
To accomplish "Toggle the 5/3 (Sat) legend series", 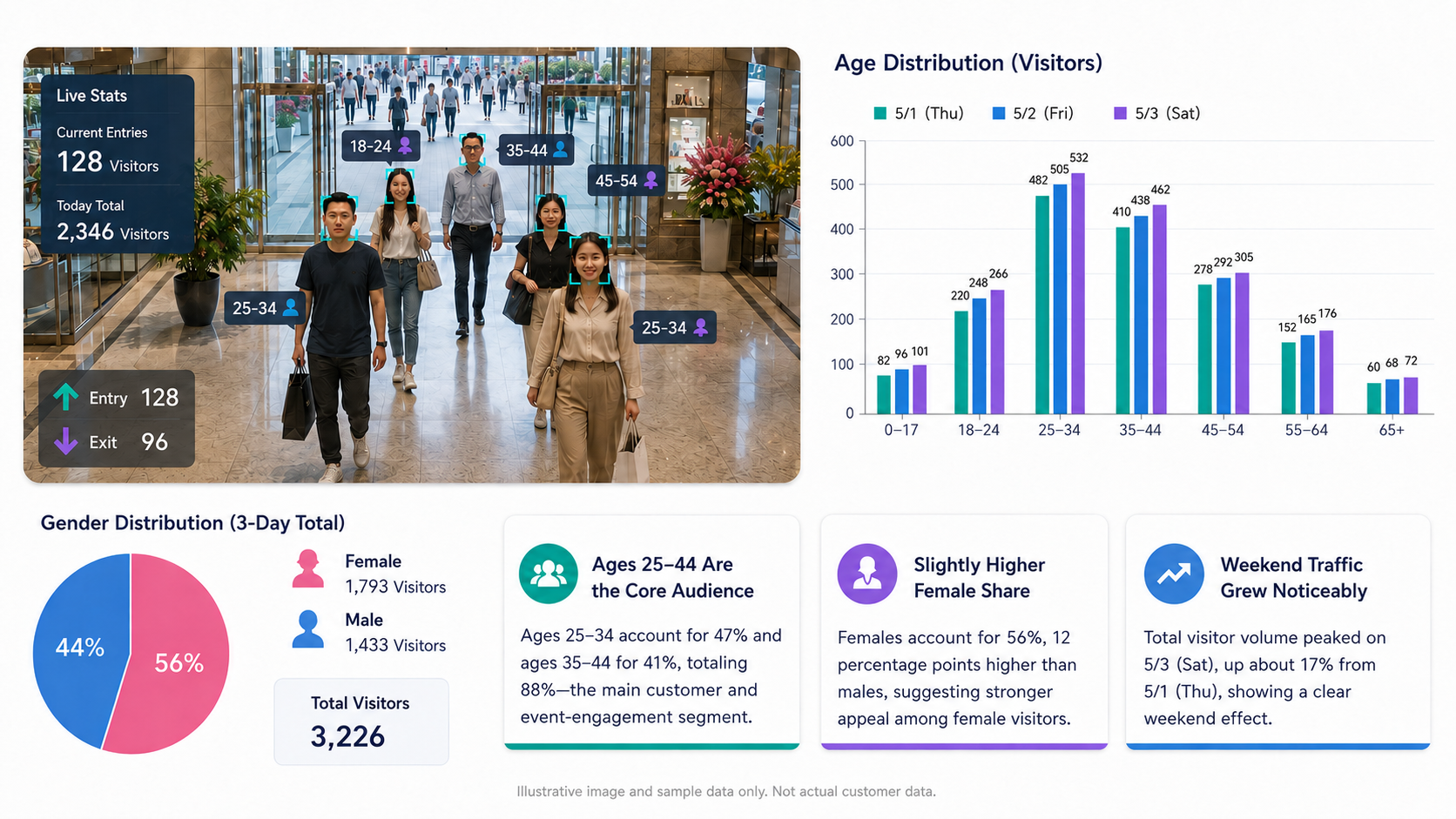I will [x=1157, y=113].
